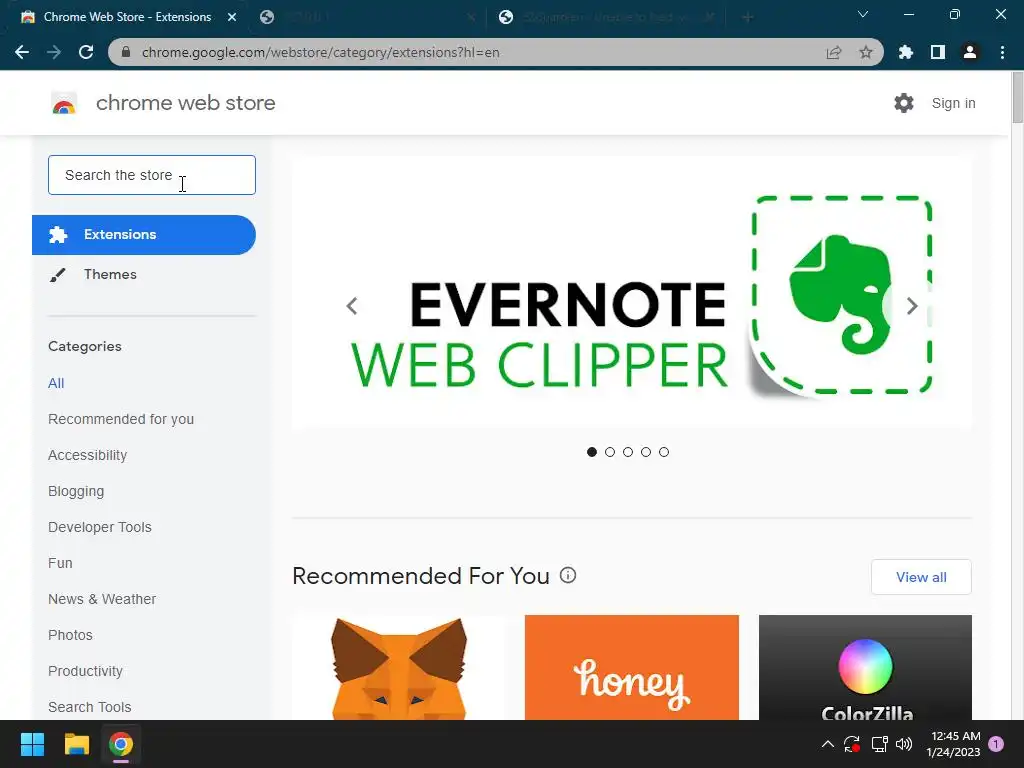1024x768 pixels.
Task: Click the Chrome taskbar icon
Action: (121, 744)
